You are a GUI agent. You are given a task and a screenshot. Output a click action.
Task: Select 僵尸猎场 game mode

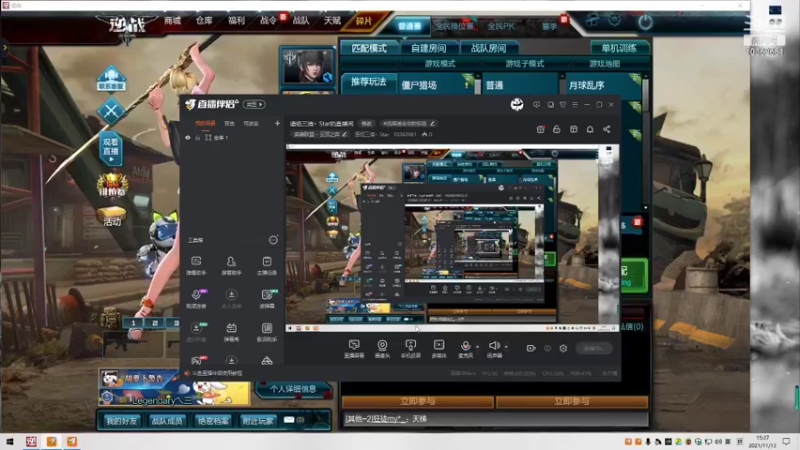click(x=435, y=85)
